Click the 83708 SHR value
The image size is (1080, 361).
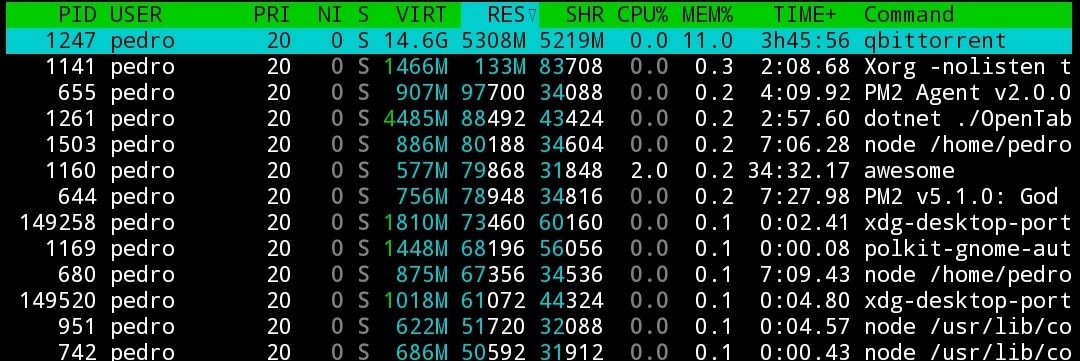pos(571,67)
